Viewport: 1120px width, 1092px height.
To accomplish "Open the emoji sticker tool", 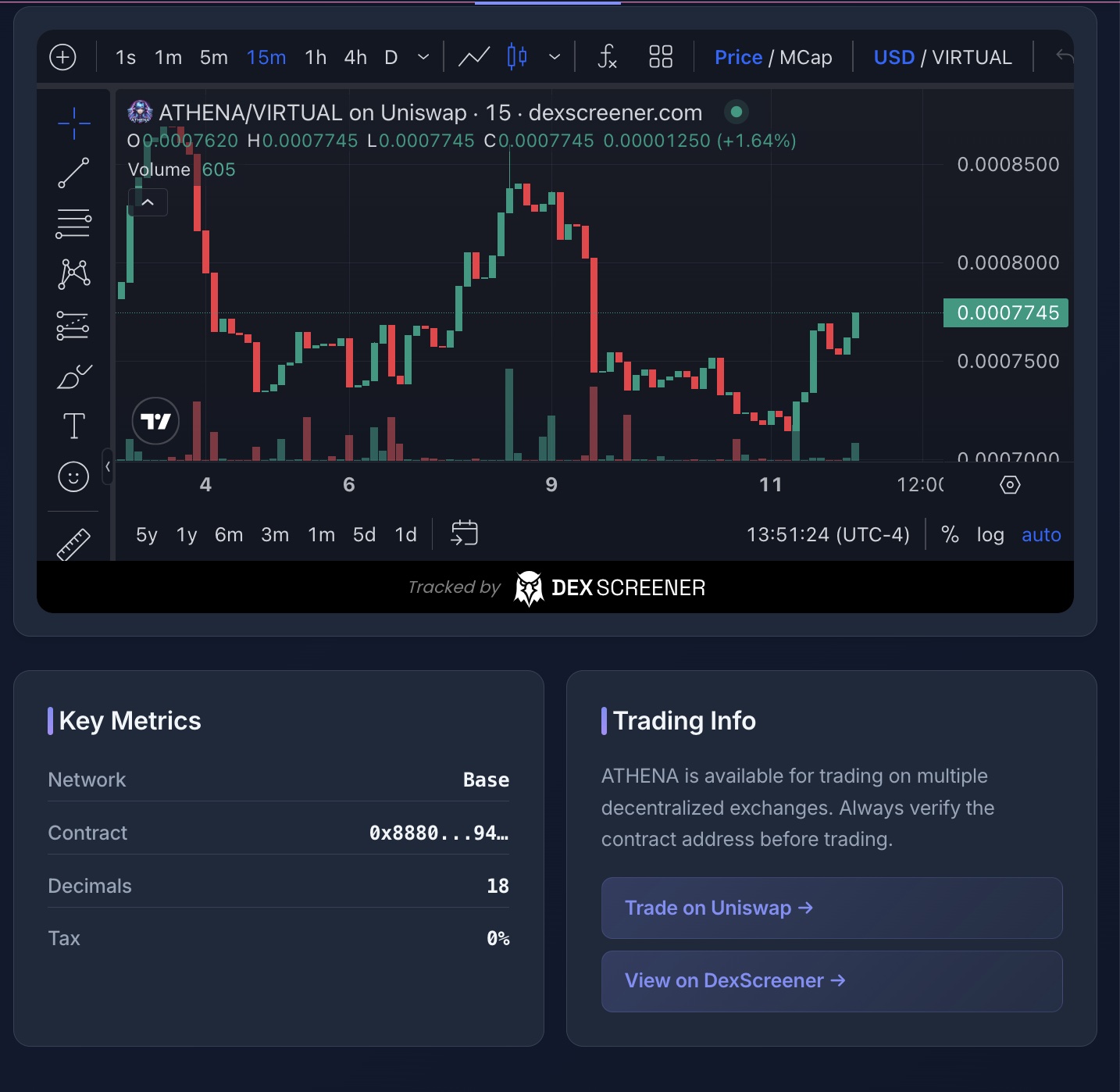I will pos(73,476).
